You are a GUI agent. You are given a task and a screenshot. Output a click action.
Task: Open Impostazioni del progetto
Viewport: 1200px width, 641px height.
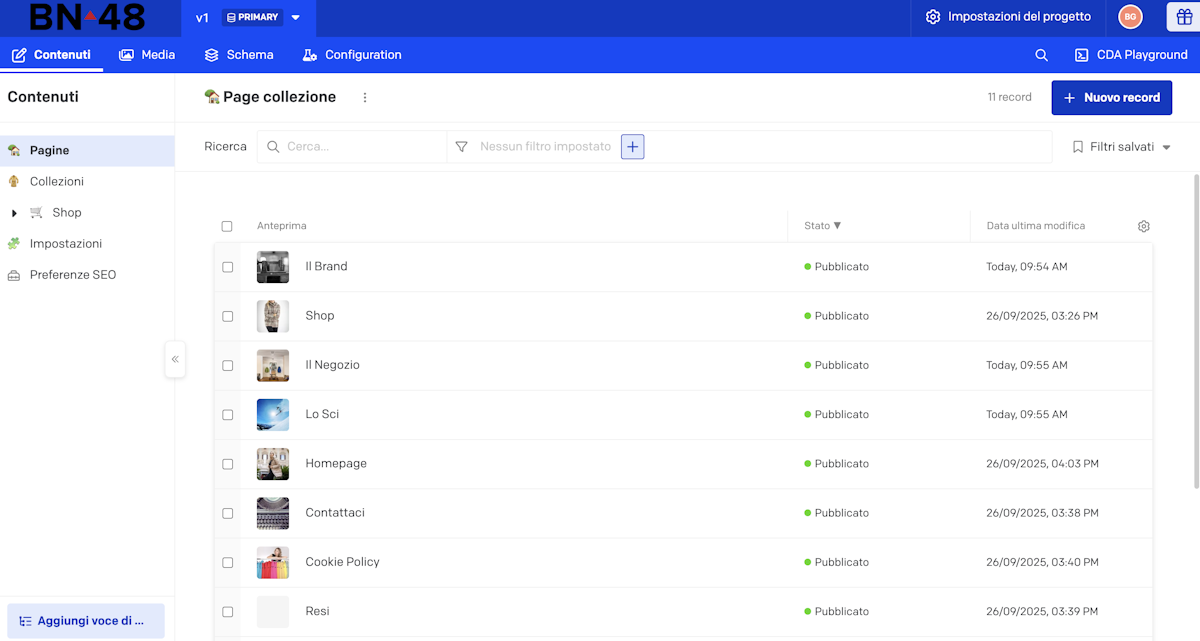[1006, 17]
